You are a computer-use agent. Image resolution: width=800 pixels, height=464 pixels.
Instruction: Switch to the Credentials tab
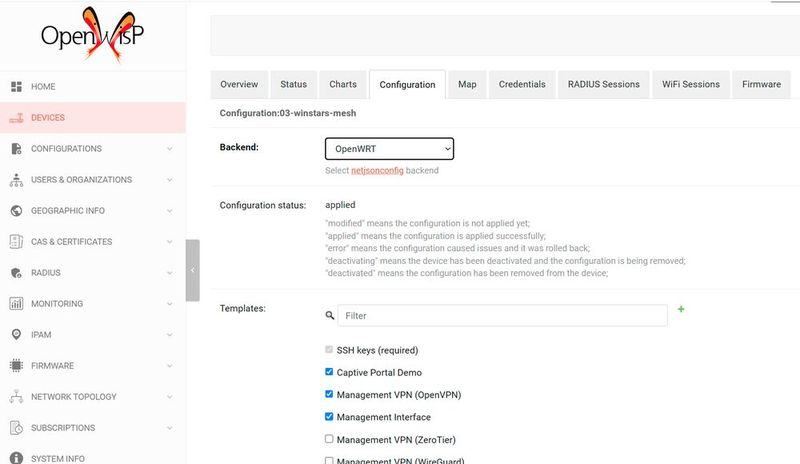522,85
